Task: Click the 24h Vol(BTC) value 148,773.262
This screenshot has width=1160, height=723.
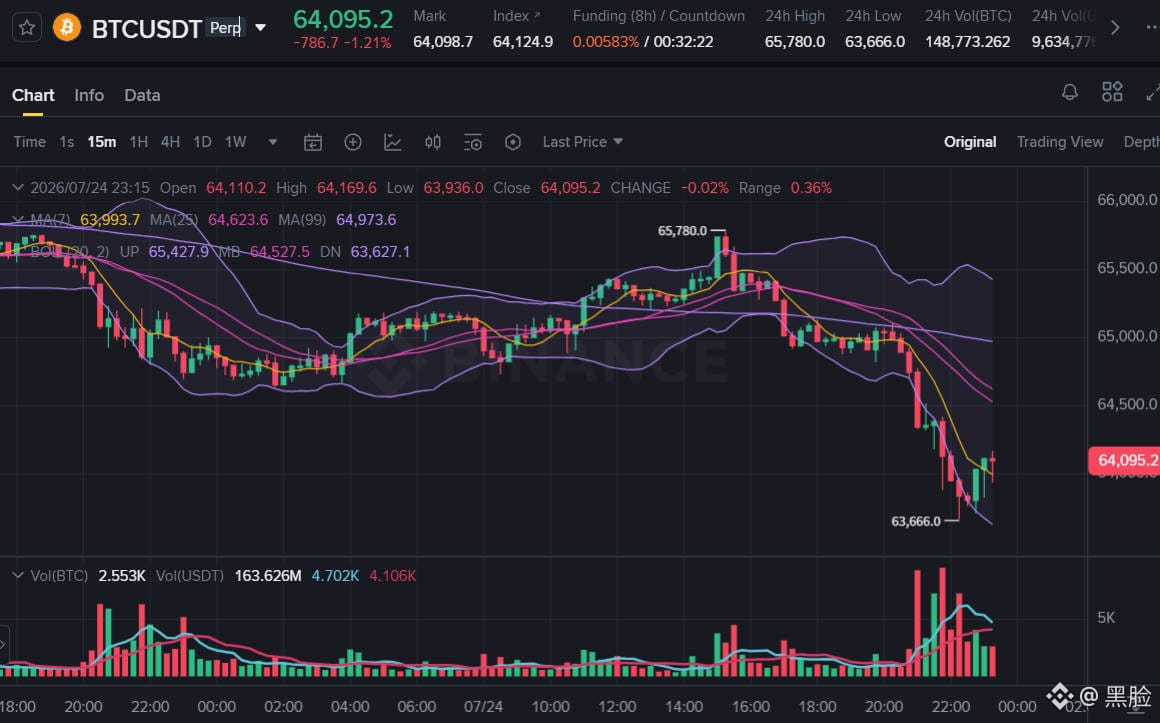Action: 968,42
